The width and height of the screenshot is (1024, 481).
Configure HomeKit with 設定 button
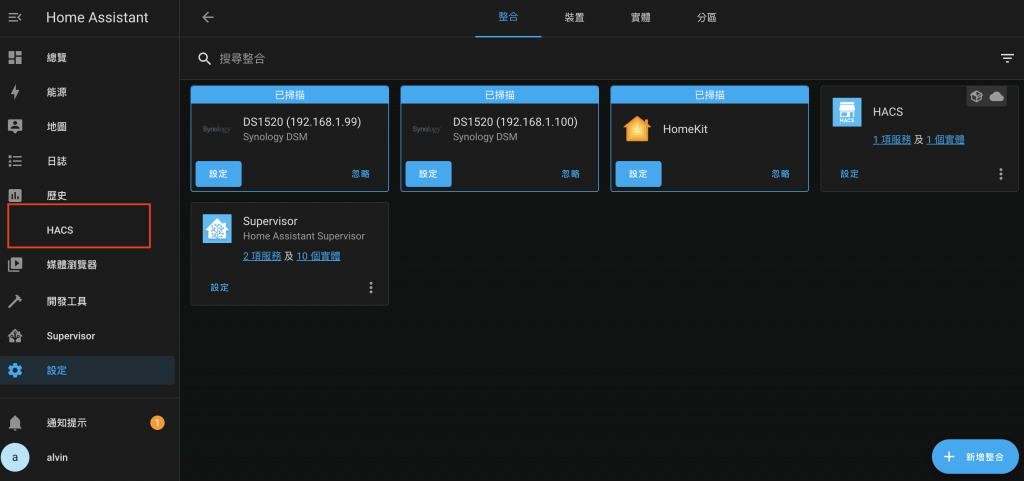[639, 174]
